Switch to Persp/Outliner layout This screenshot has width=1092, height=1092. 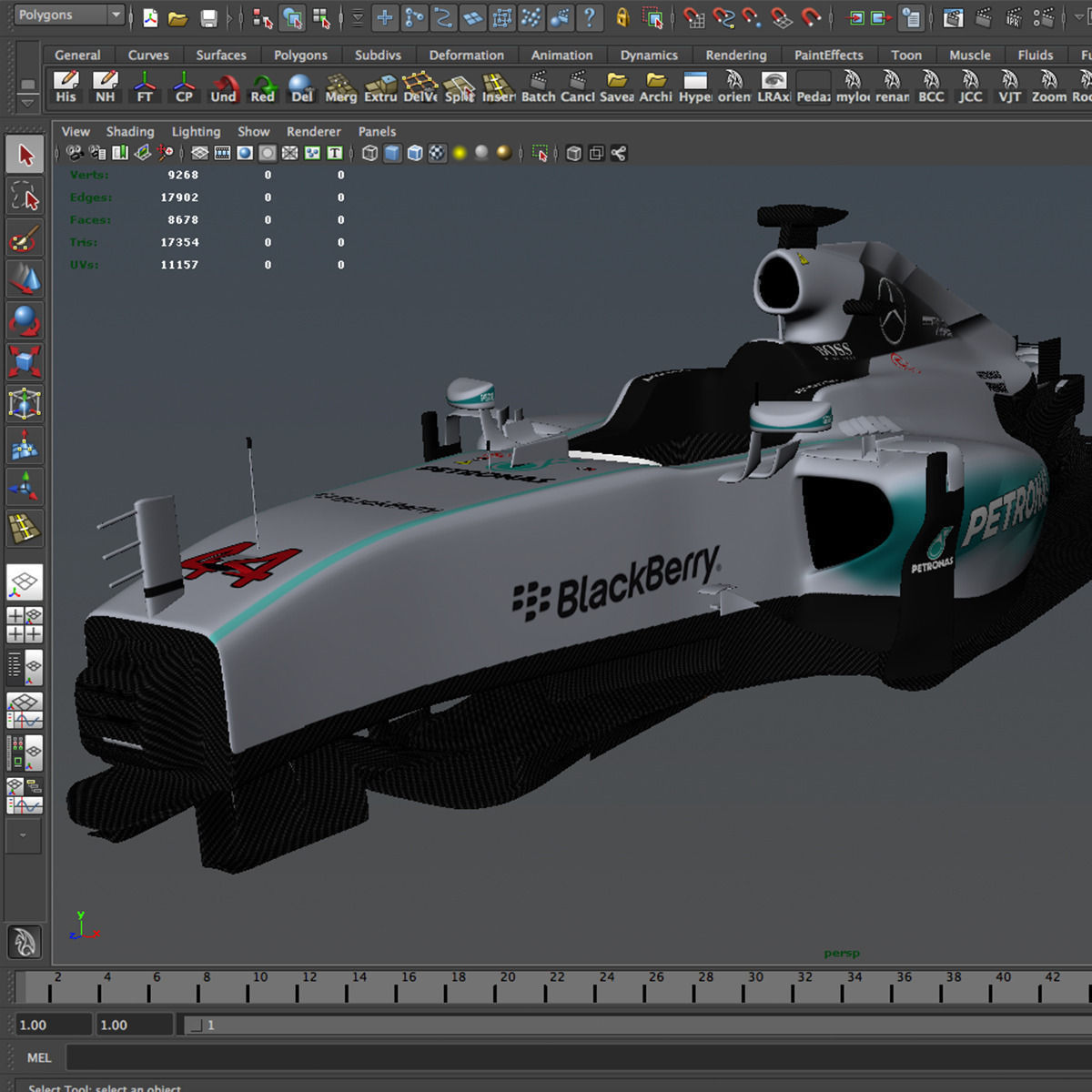pyautogui.click(x=25, y=668)
